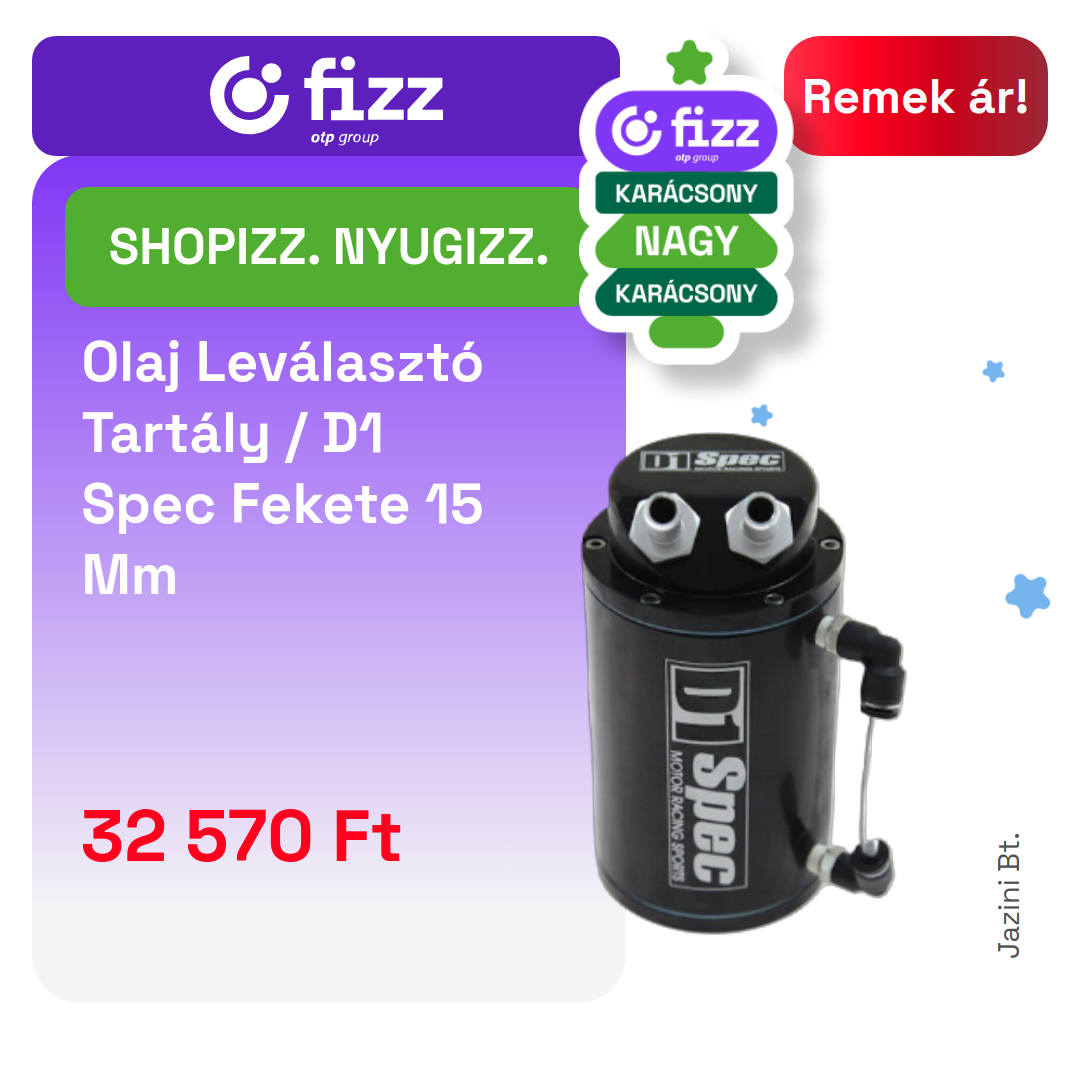Screen dimensions: 1080x1080
Task: Open the Olaj Leválasztó Tartály product title
Action: 282,468
